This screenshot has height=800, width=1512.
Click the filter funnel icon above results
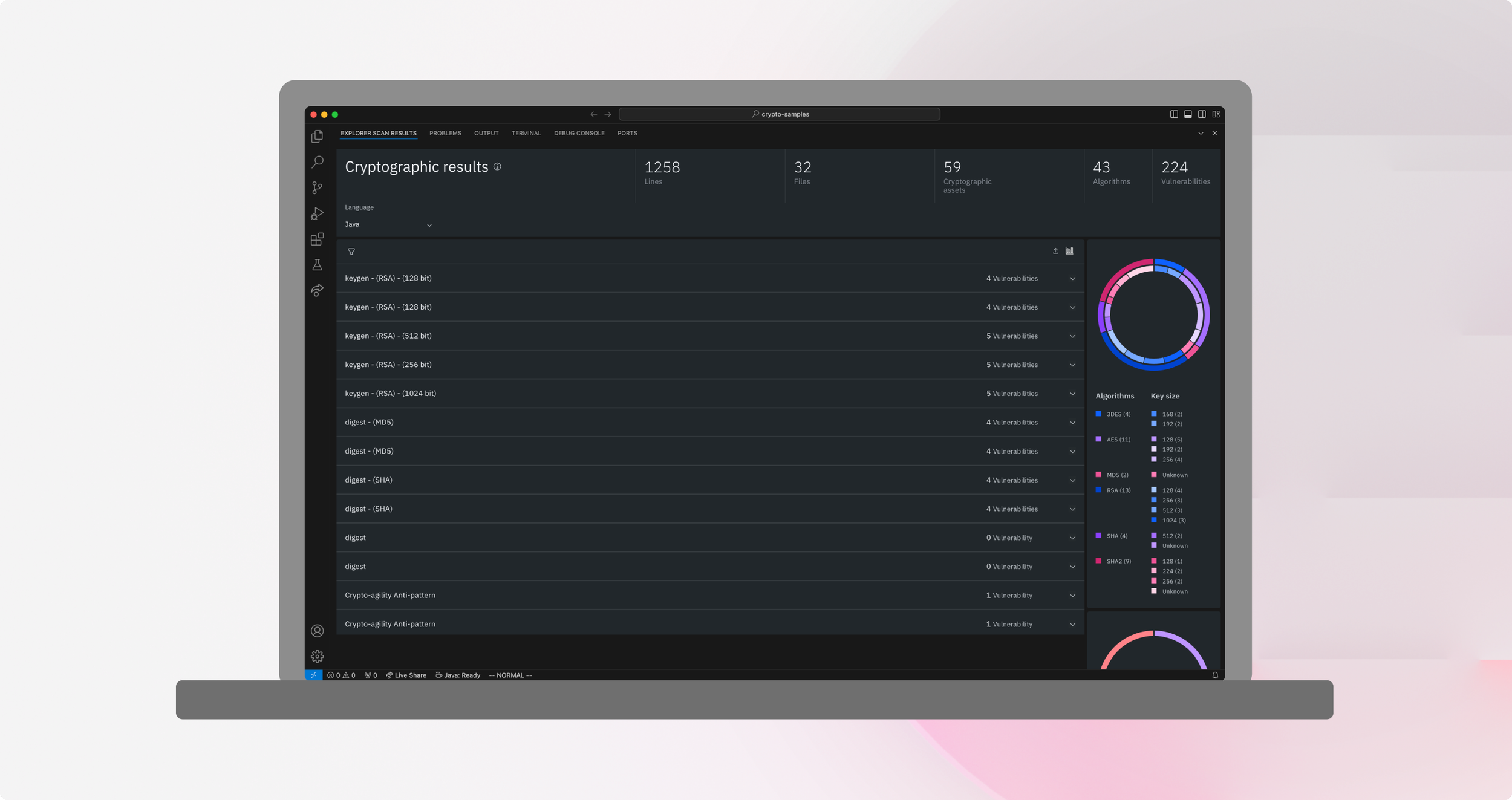[351, 252]
